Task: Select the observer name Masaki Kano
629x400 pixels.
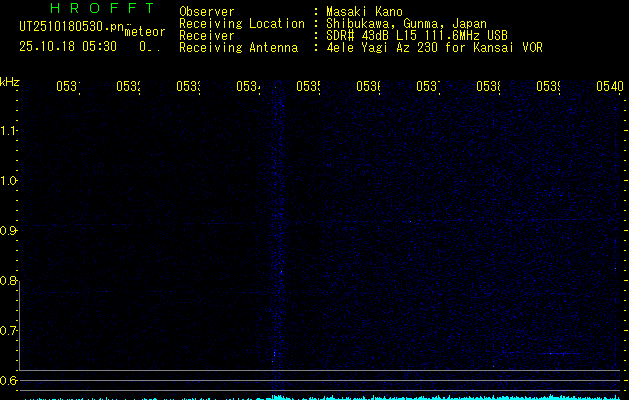Action: [364, 12]
